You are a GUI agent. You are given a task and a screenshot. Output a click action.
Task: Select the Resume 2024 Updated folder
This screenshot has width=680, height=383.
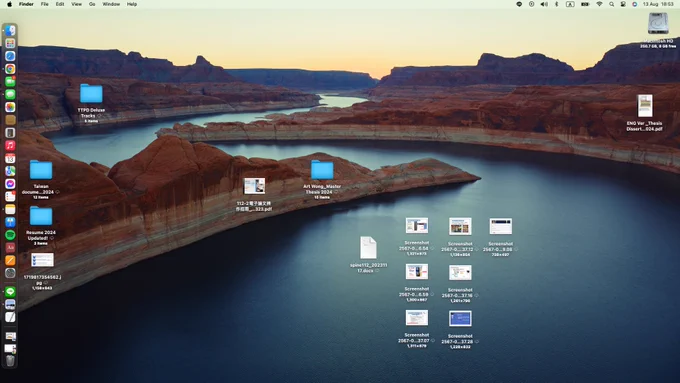click(41, 216)
